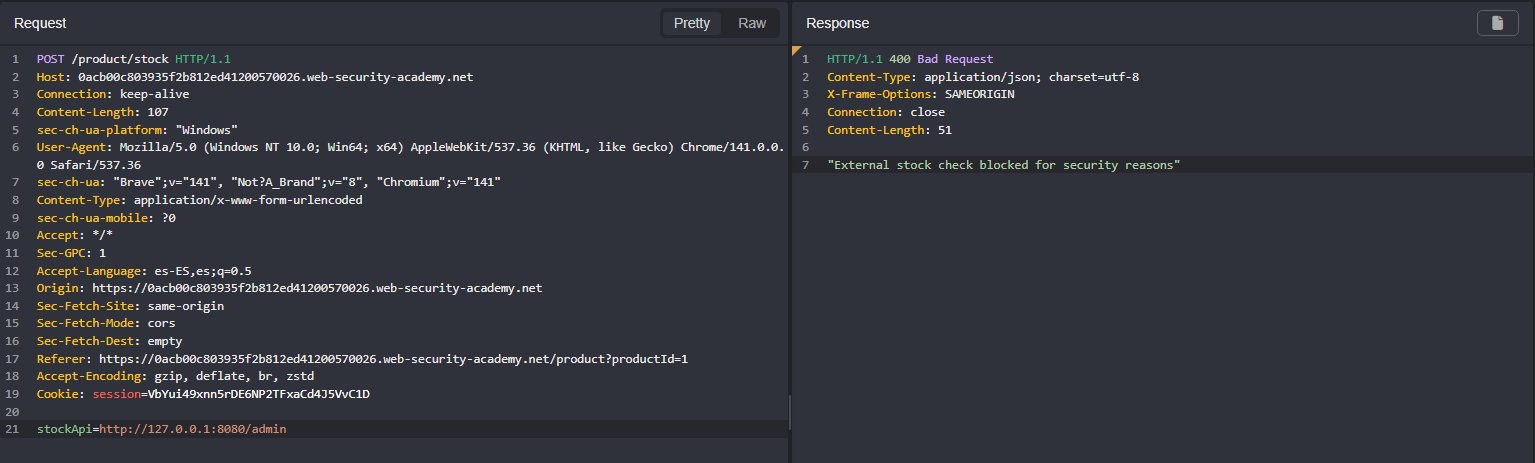Screen dimensions: 1535x463
Task: Click the Host header value
Action: click(x=270, y=77)
